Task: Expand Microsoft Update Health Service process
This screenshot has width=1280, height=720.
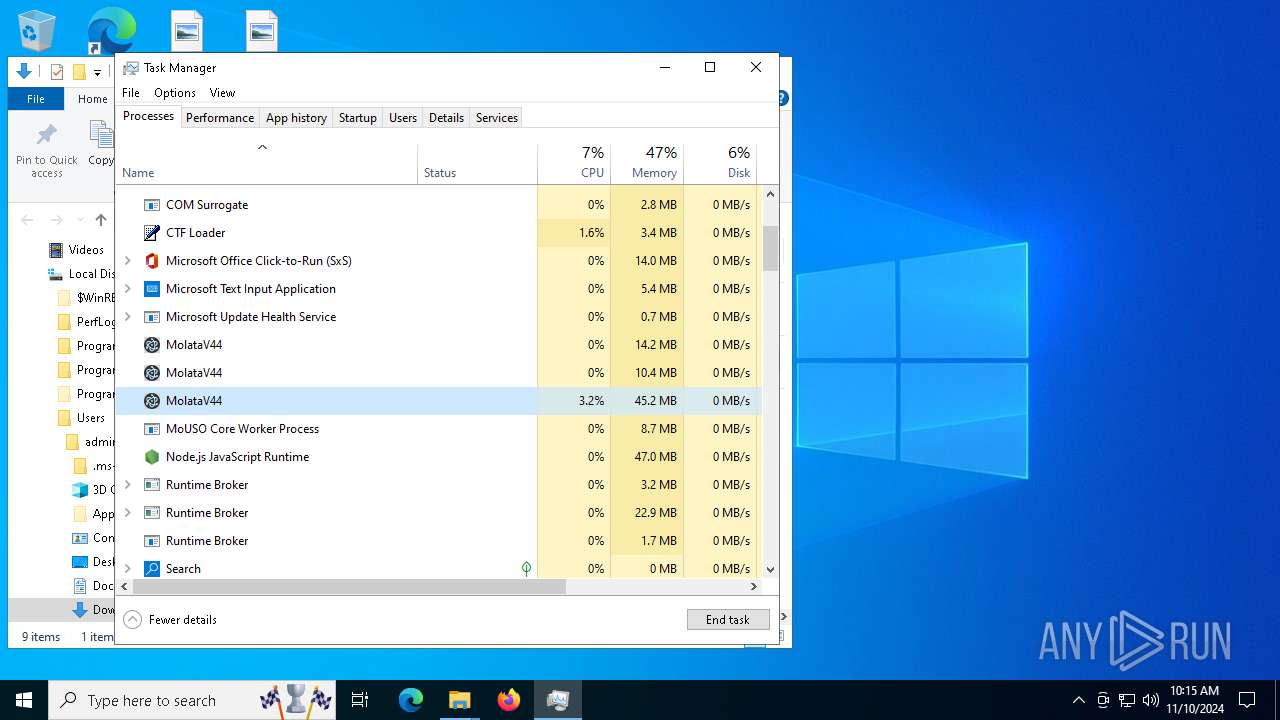Action: click(x=127, y=317)
